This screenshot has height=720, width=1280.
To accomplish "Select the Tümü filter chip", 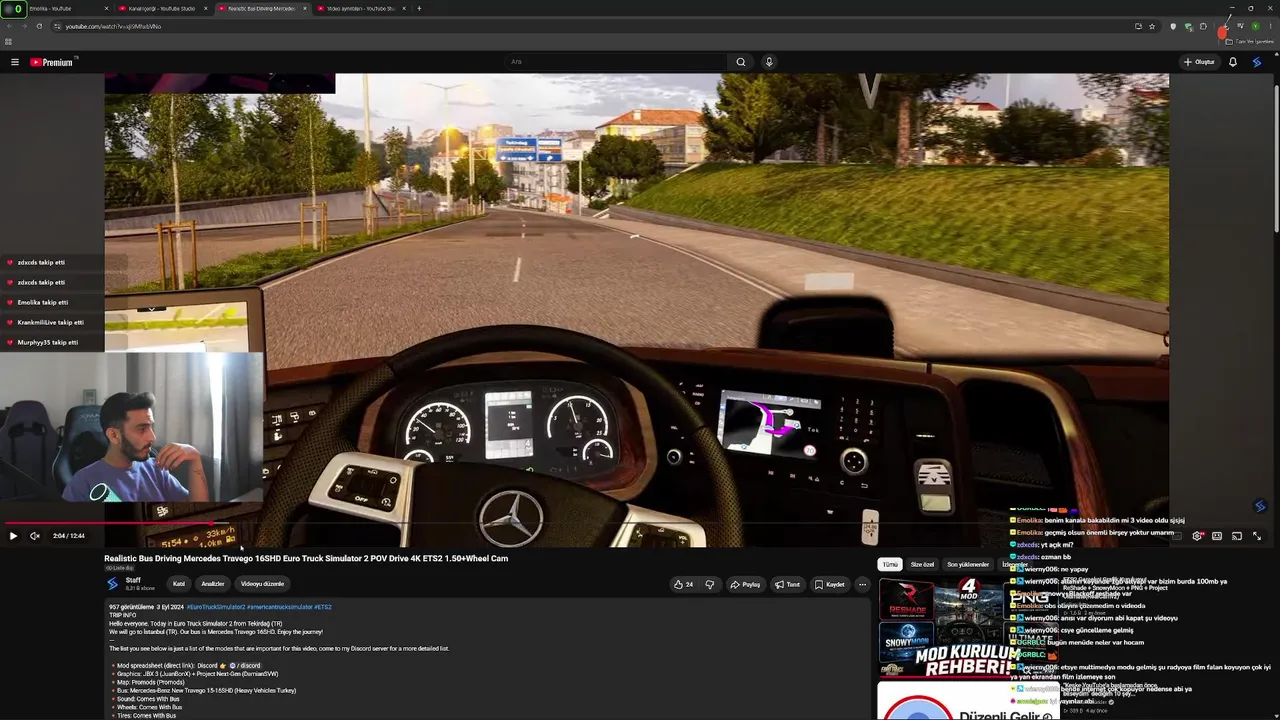I will tap(889, 564).
